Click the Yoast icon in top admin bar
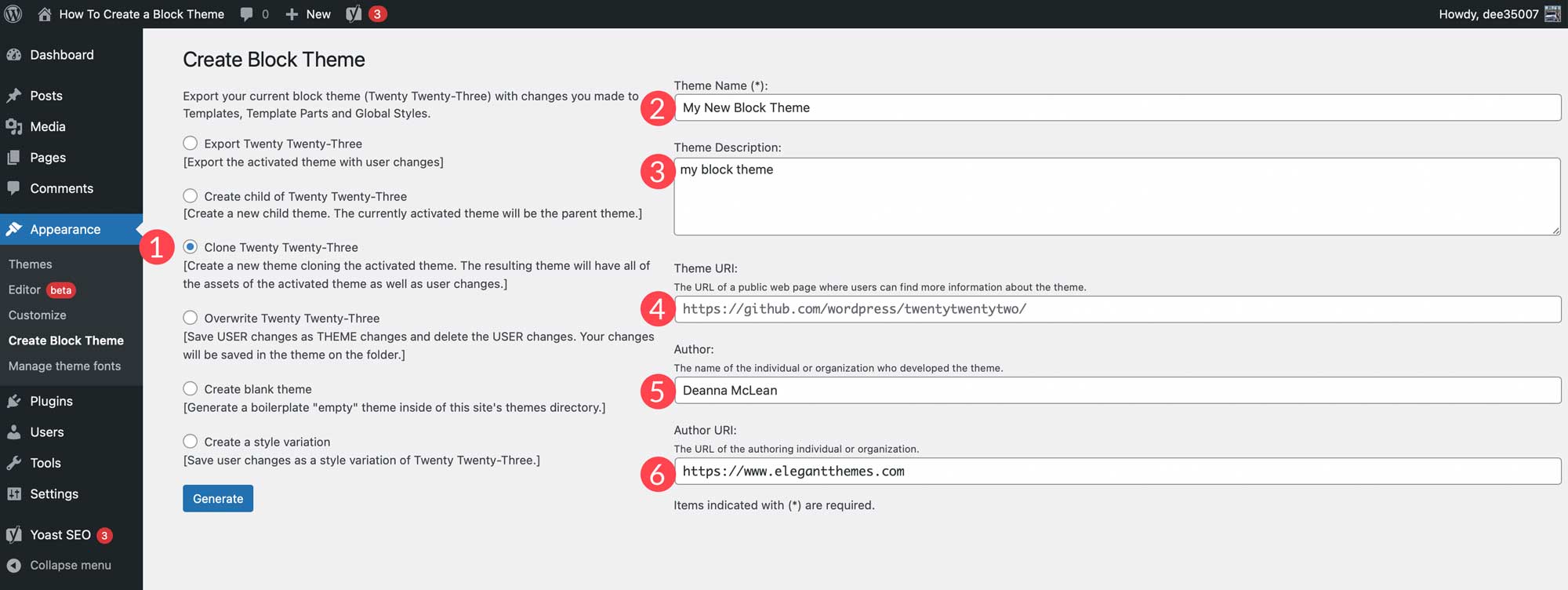 354,14
